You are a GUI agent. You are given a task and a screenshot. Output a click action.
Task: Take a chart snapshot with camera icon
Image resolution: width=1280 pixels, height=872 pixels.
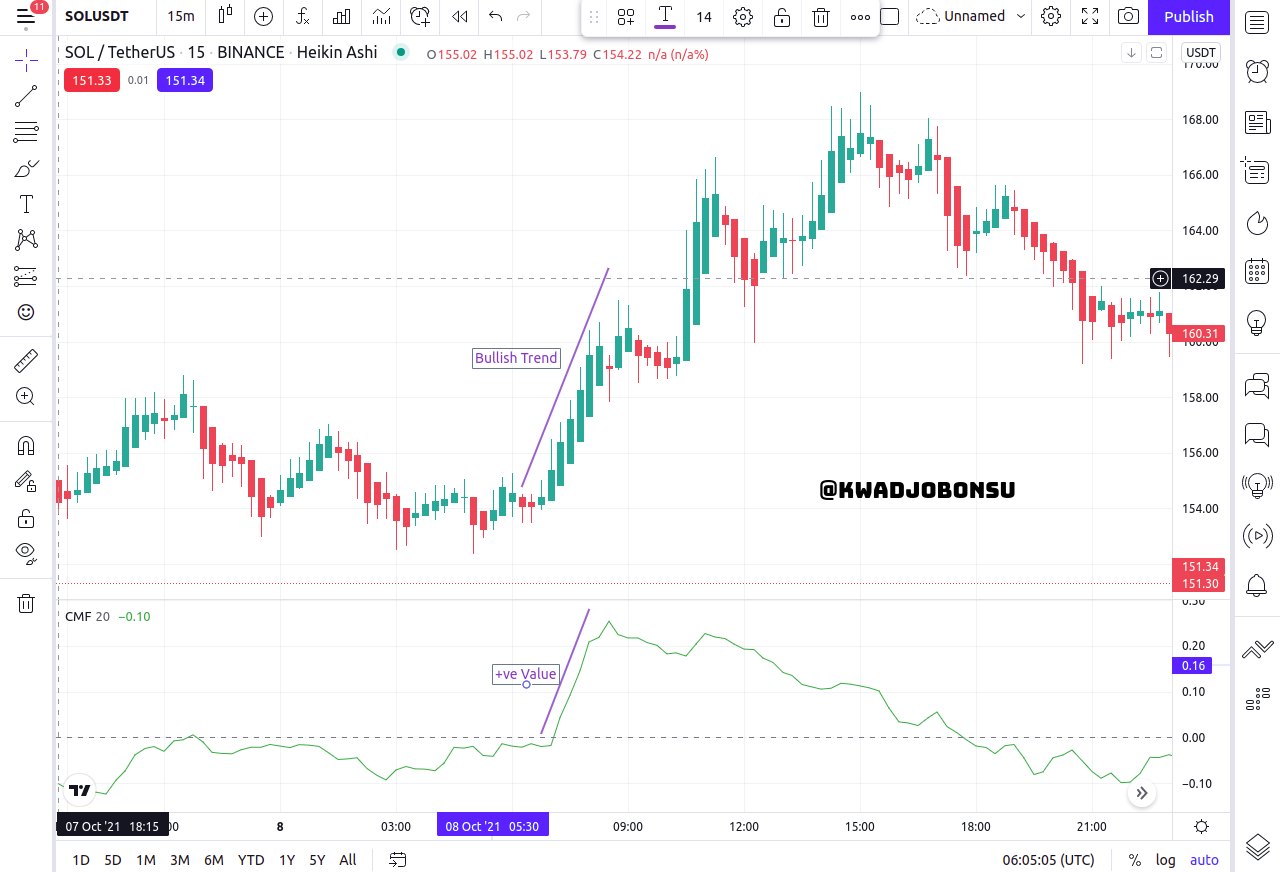point(1129,16)
